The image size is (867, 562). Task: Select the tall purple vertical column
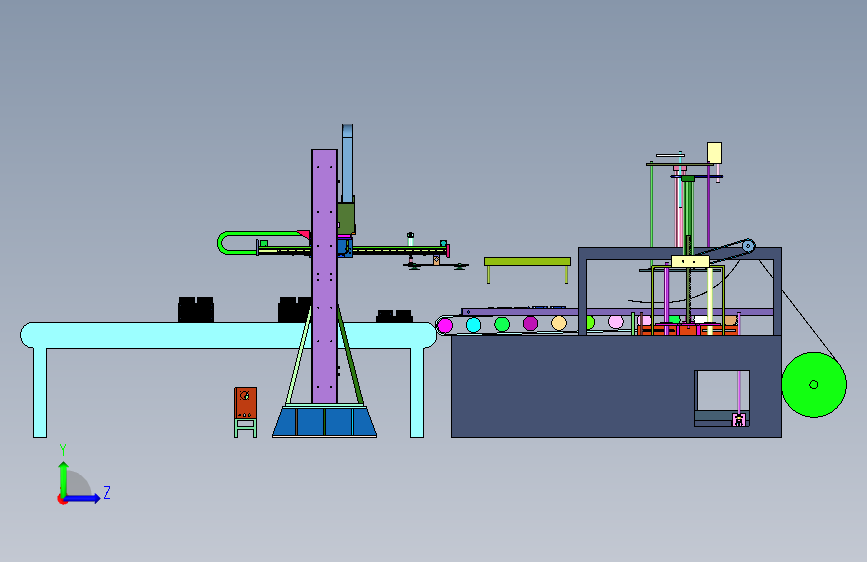point(324,277)
